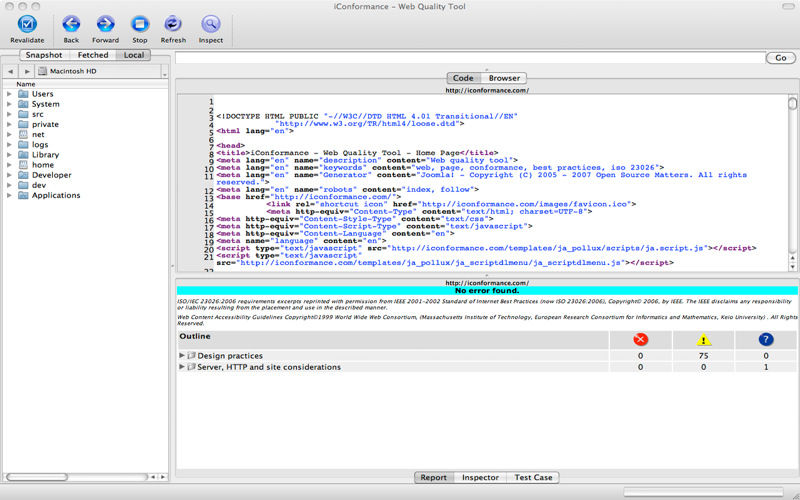
Task: Click the logs folder icon
Action: 23,145
